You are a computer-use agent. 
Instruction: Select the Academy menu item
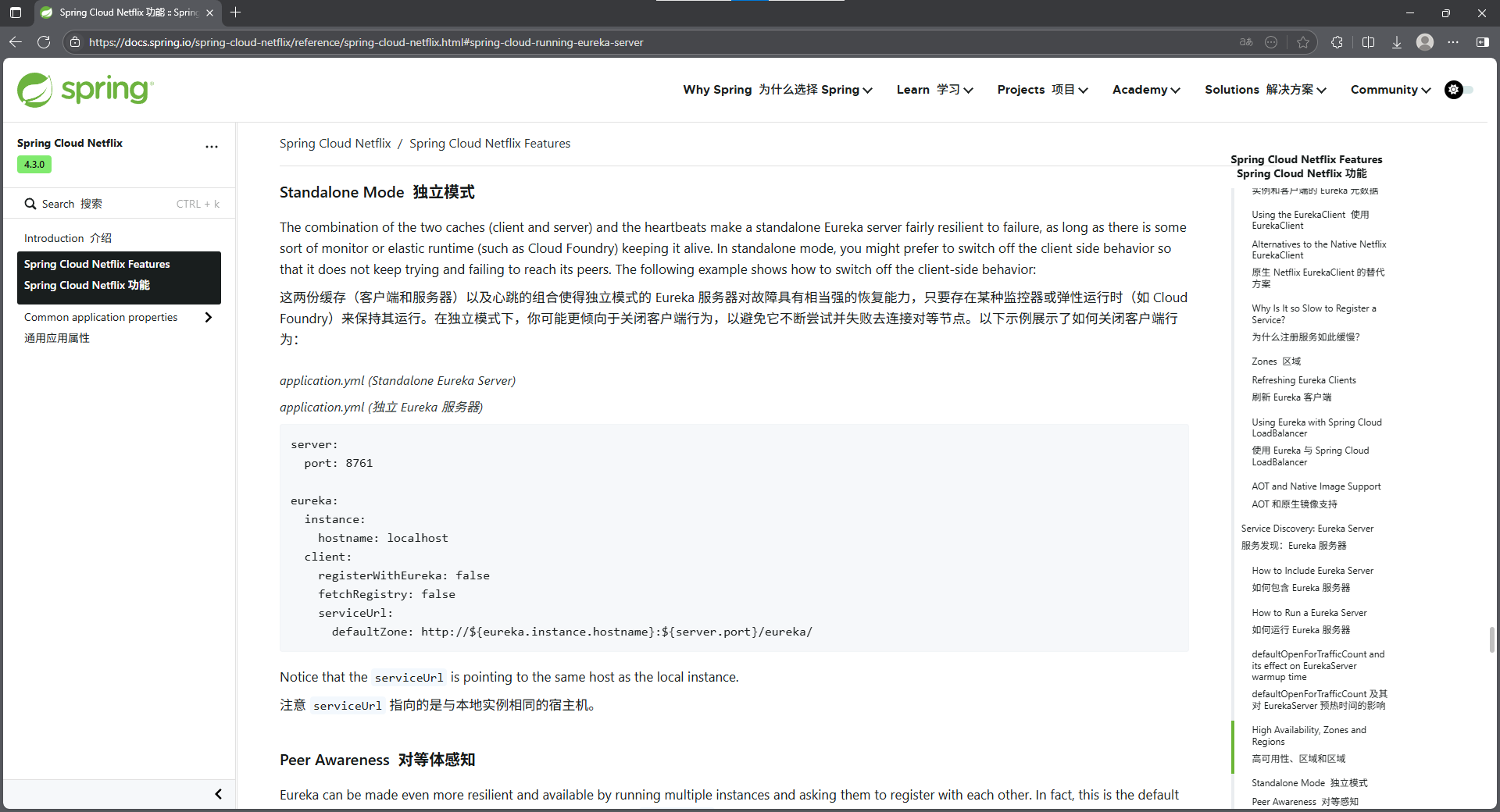[1144, 90]
